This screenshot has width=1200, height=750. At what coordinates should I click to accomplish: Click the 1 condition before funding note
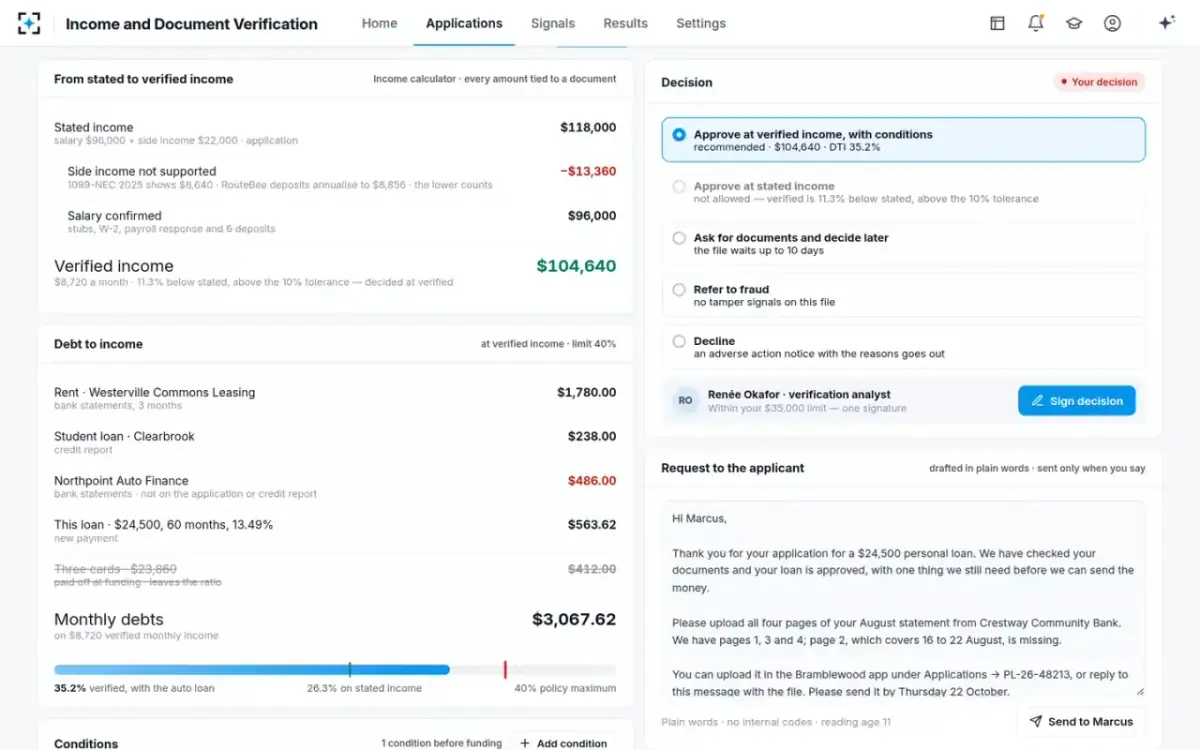[441, 743]
